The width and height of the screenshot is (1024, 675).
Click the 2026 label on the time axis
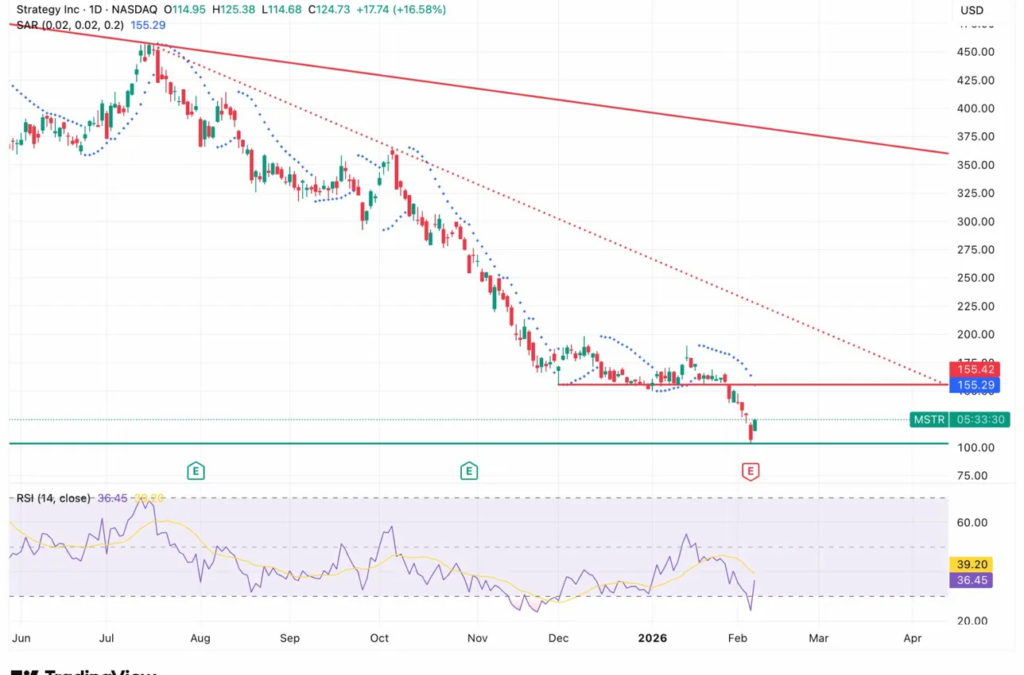pyautogui.click(x=652, y=638)
